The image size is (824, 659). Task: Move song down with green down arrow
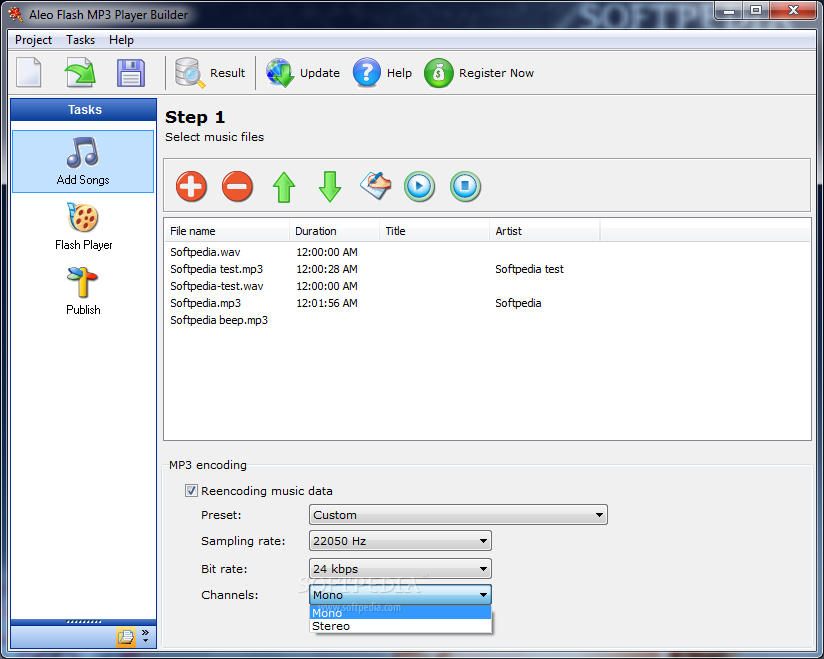[330, 187]
